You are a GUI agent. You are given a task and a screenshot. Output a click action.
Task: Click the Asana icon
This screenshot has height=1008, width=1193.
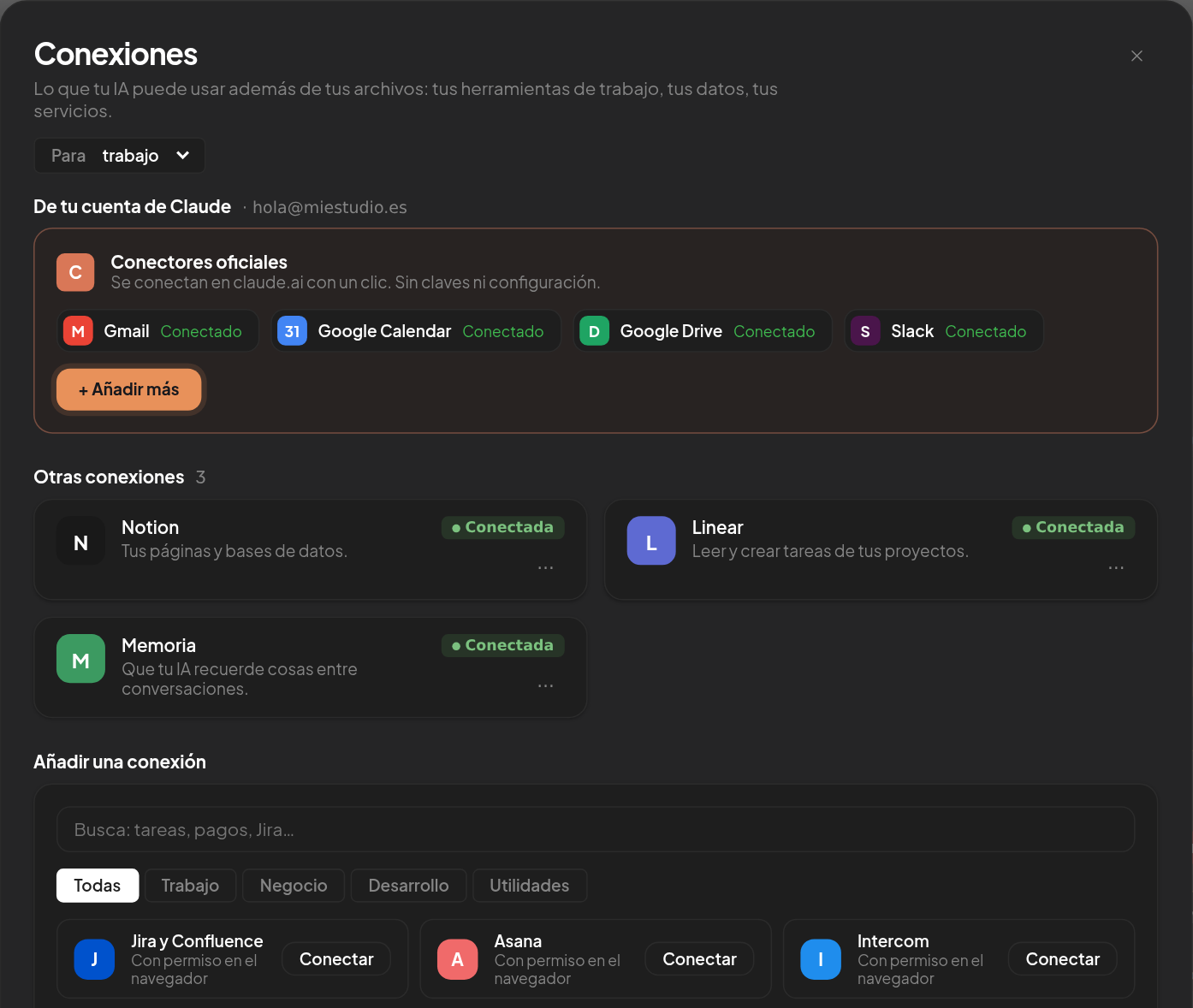[458, 959]
